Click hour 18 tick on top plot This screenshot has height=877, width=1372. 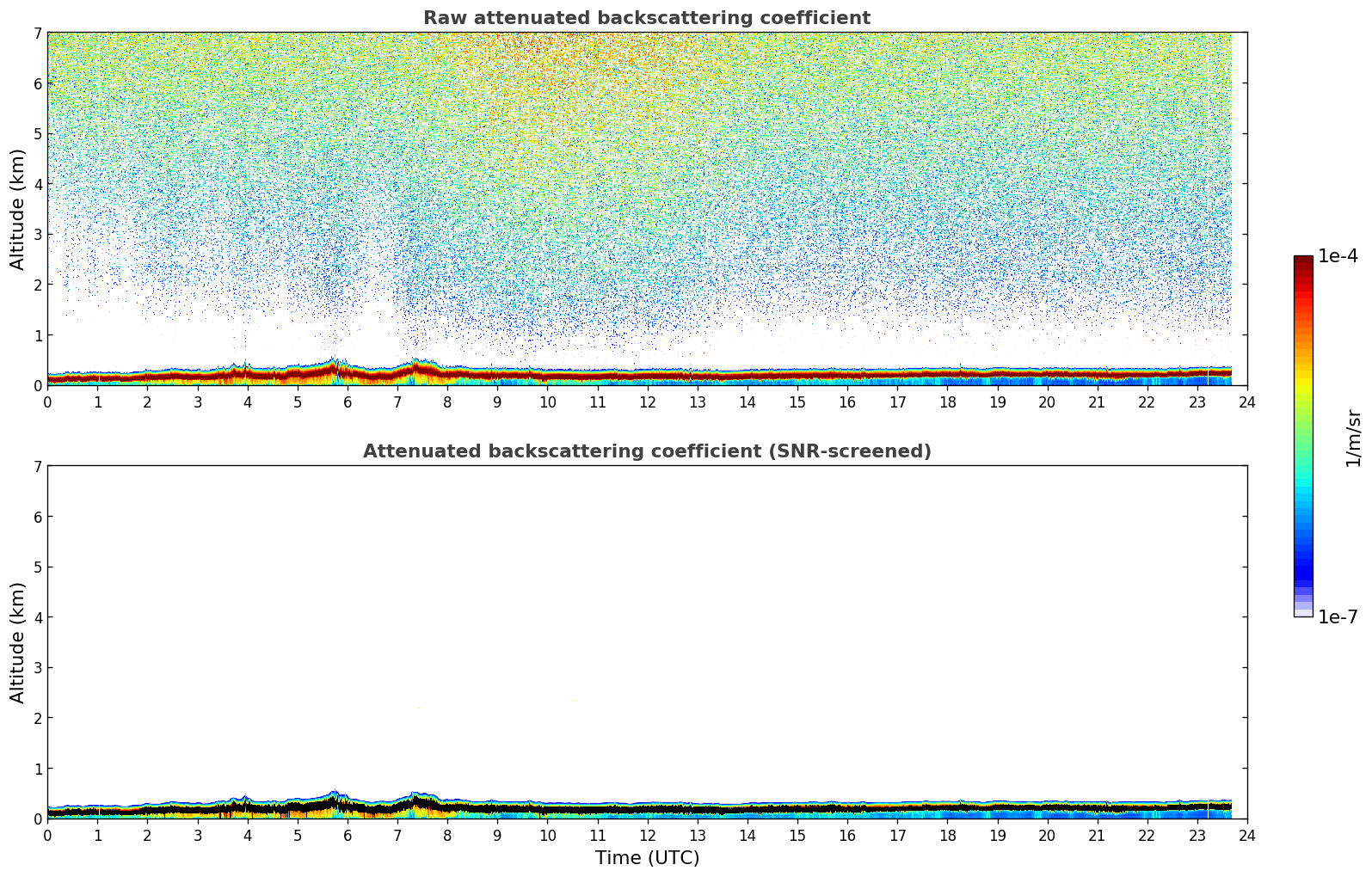coord(947,402)
